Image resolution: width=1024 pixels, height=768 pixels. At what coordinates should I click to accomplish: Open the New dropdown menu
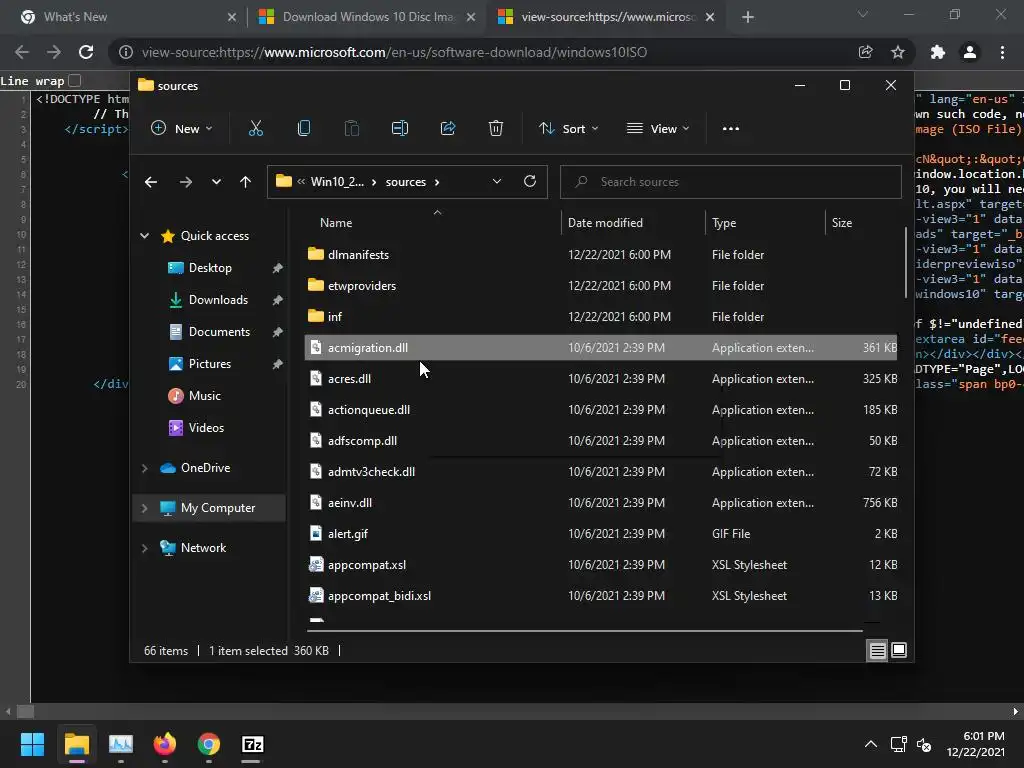(x=182, y=129)
